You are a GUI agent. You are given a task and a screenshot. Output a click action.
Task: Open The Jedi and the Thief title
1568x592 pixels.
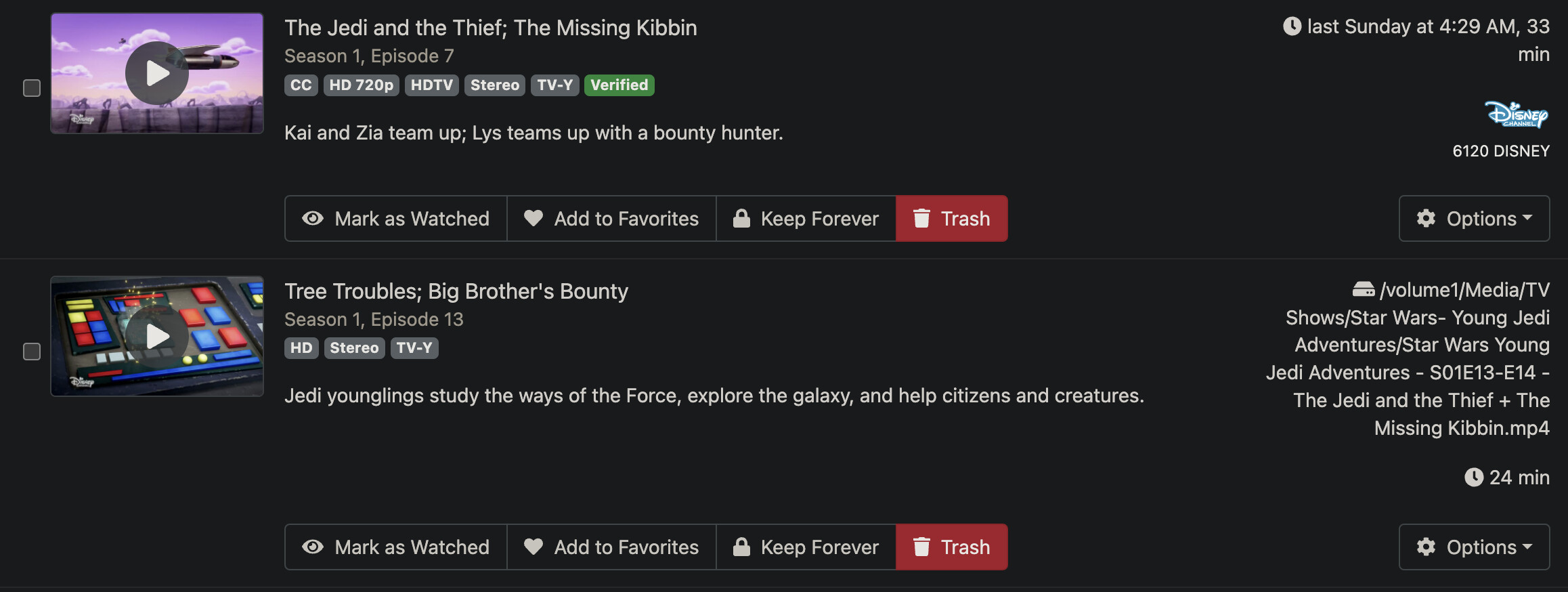(x=490, y=28)
